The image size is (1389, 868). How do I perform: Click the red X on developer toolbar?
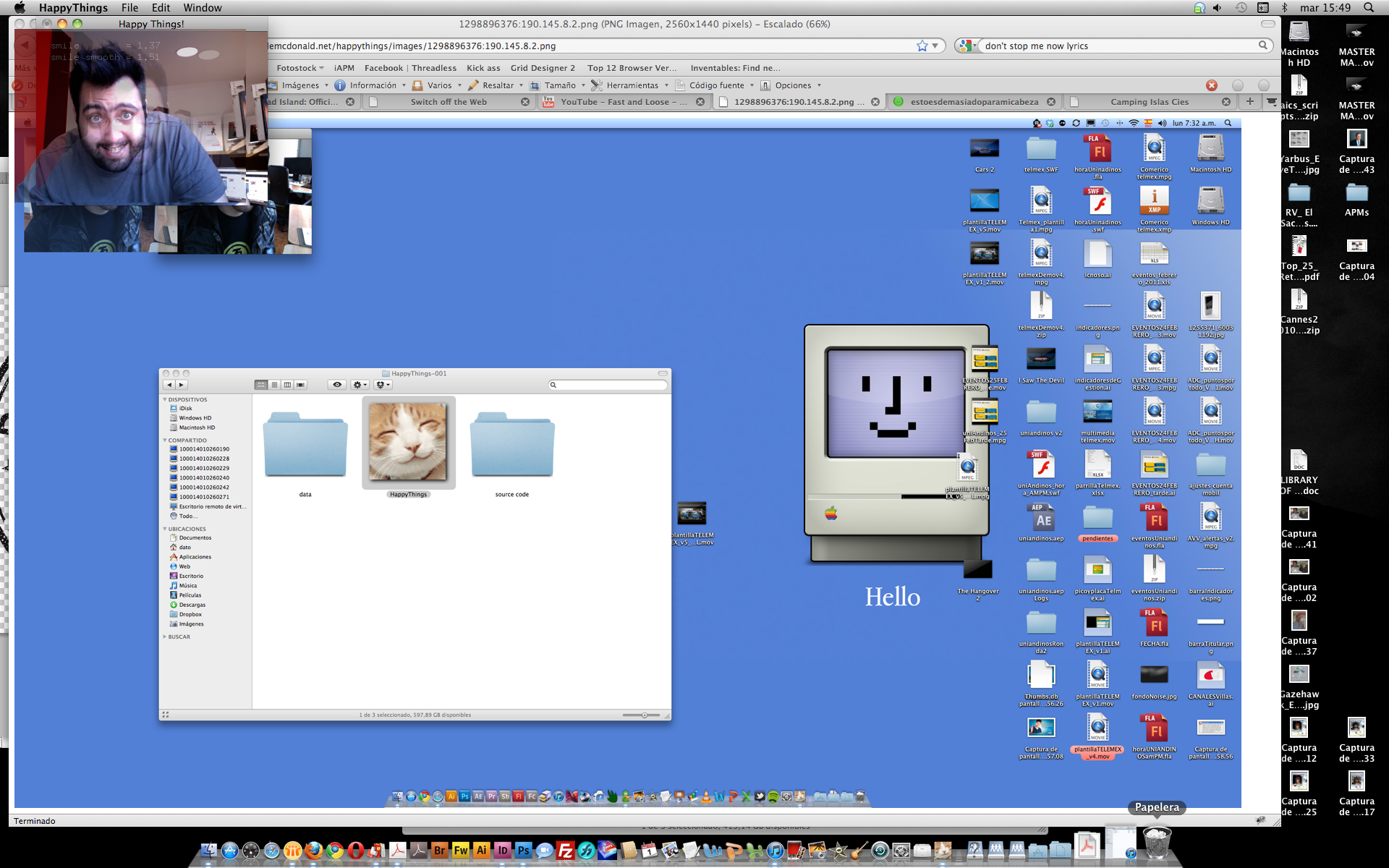pyautogui.click(x=1212, y=85)
